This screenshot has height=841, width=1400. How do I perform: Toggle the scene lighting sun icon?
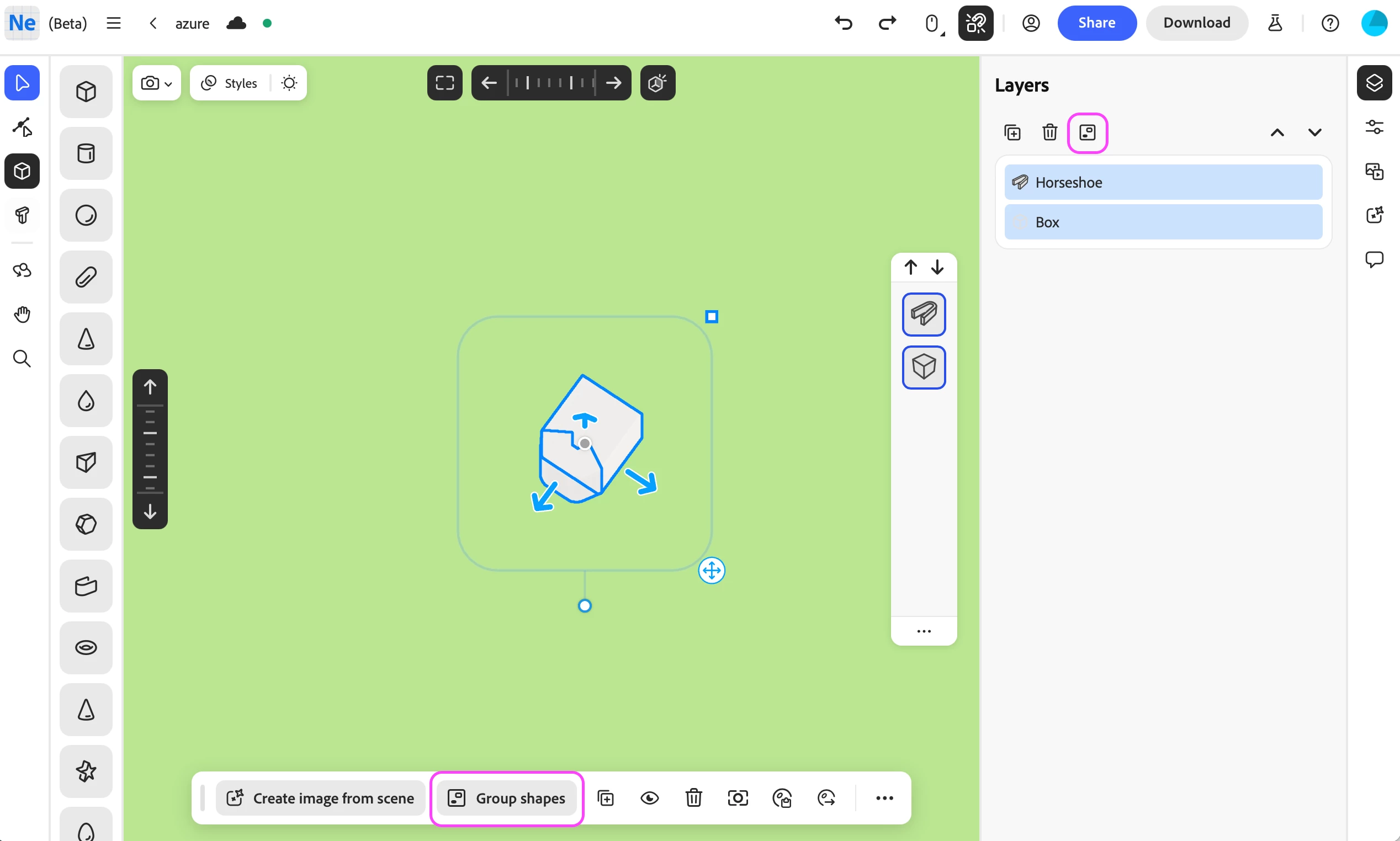(289, 83)
